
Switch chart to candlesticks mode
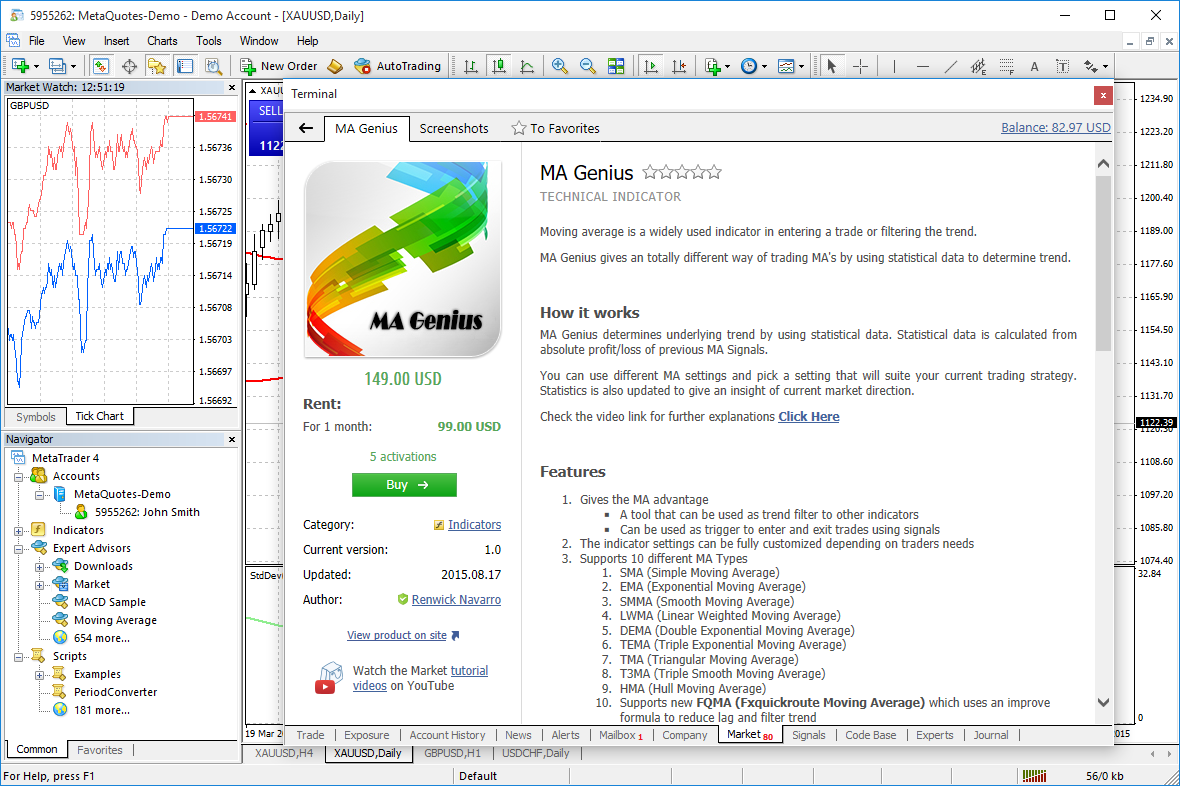coord(499,66)
